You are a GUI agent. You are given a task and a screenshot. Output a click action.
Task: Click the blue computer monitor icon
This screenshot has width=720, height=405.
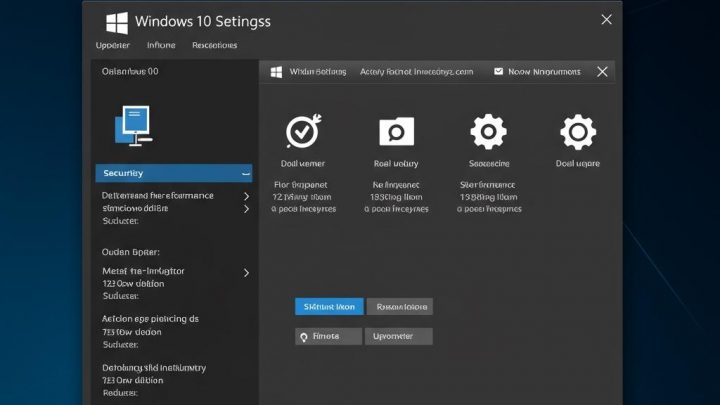point(133,125)
